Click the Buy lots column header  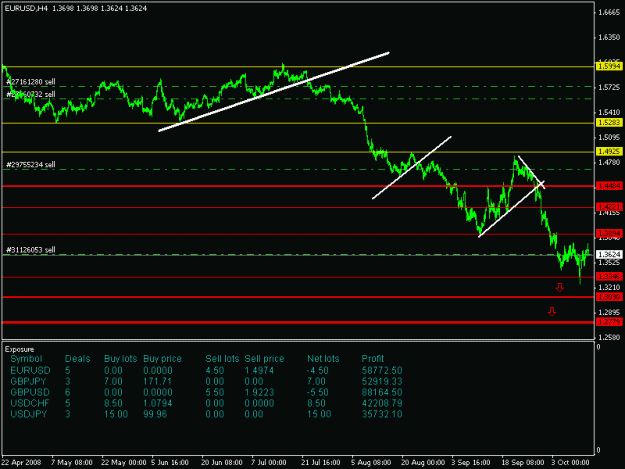pos(120,359)
